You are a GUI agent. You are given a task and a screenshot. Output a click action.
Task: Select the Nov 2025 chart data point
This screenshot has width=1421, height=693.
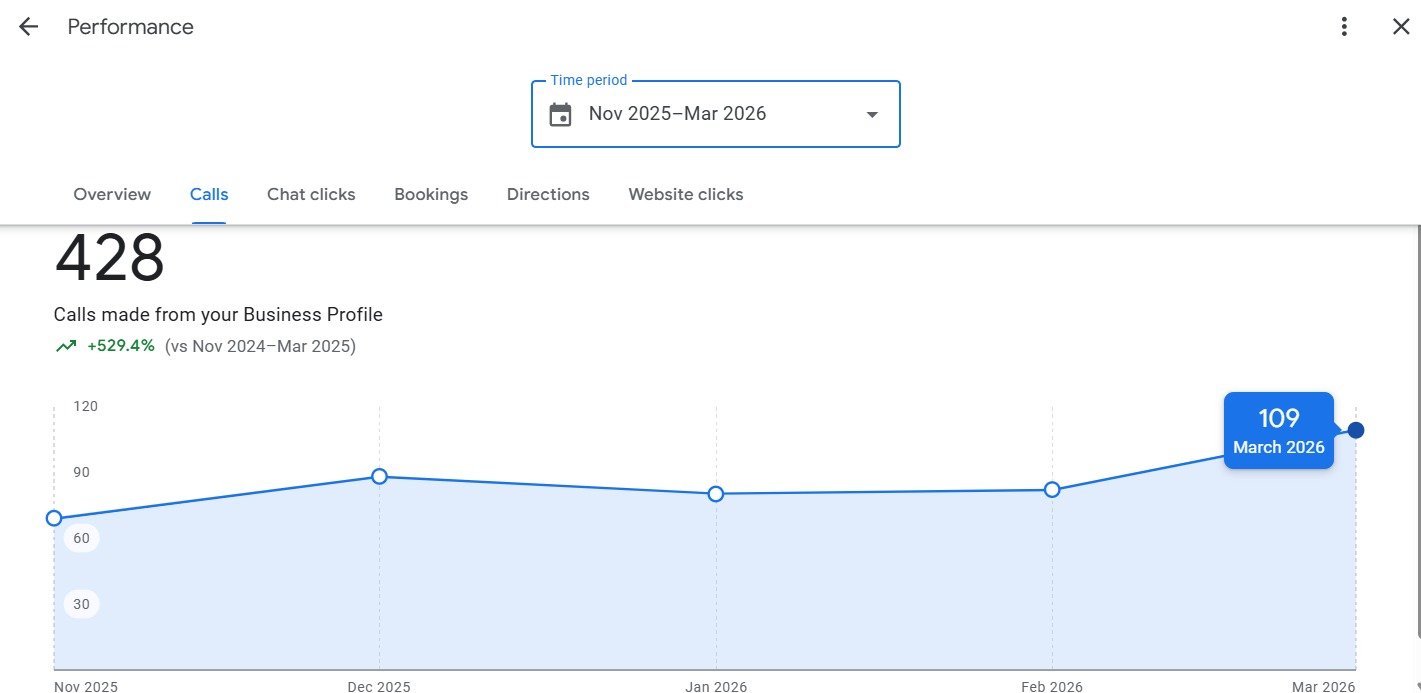click(54, 518)
